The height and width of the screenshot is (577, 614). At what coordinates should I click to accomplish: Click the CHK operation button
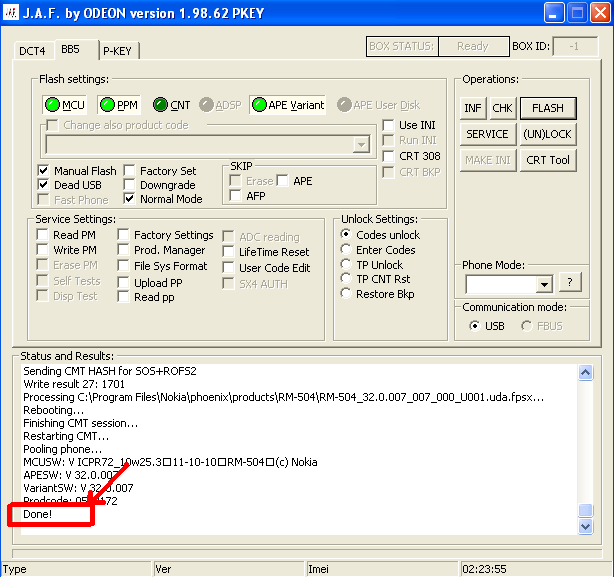[x=502, y=108]
